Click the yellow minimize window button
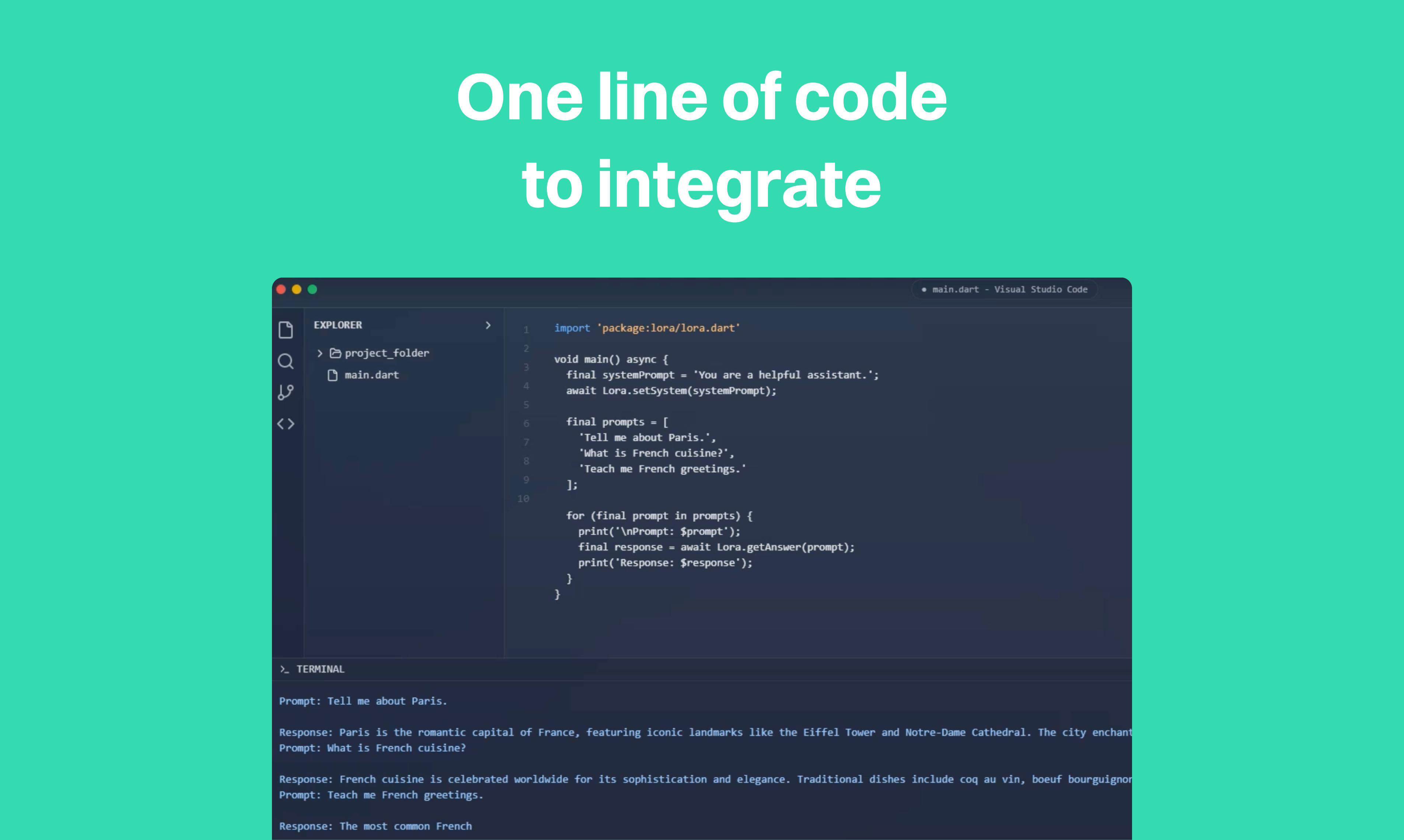1404x840 pixels. point(297,289)
